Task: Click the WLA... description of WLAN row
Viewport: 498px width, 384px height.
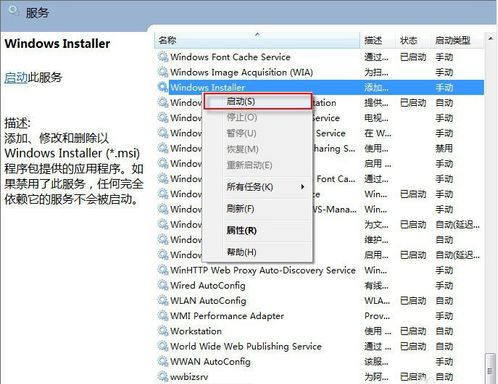Action: (377, 301)
